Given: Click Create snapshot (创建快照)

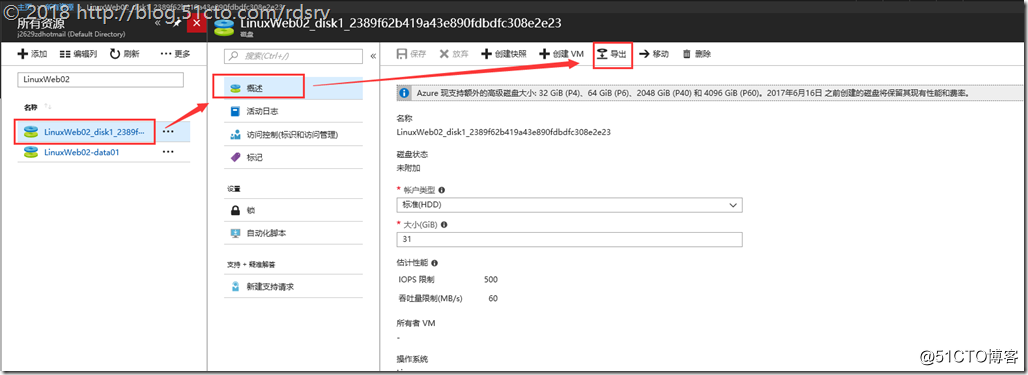Looking at the screenshot, I should coord(504,54).
